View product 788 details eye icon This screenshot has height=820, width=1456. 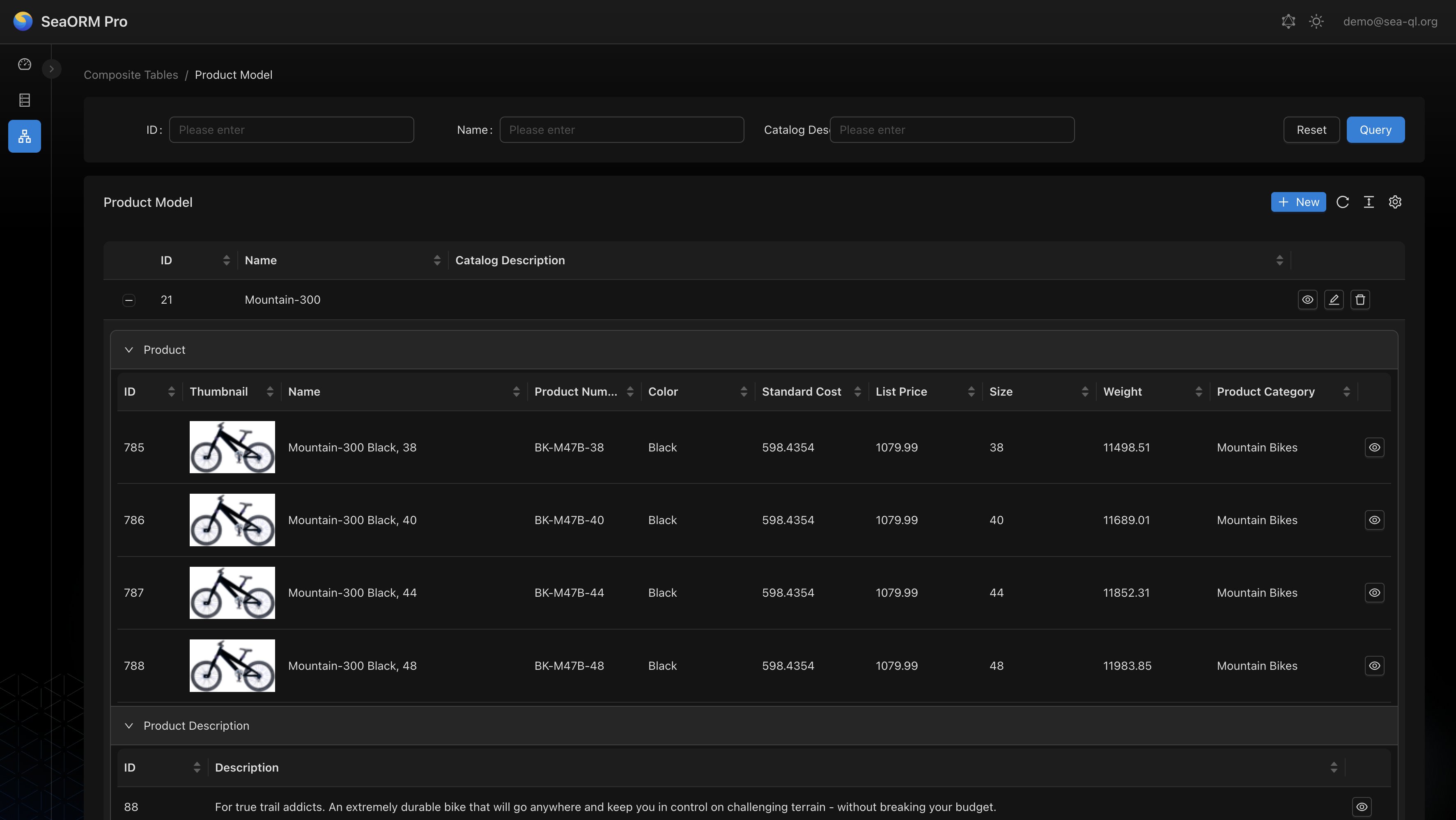click(1374, 665)
